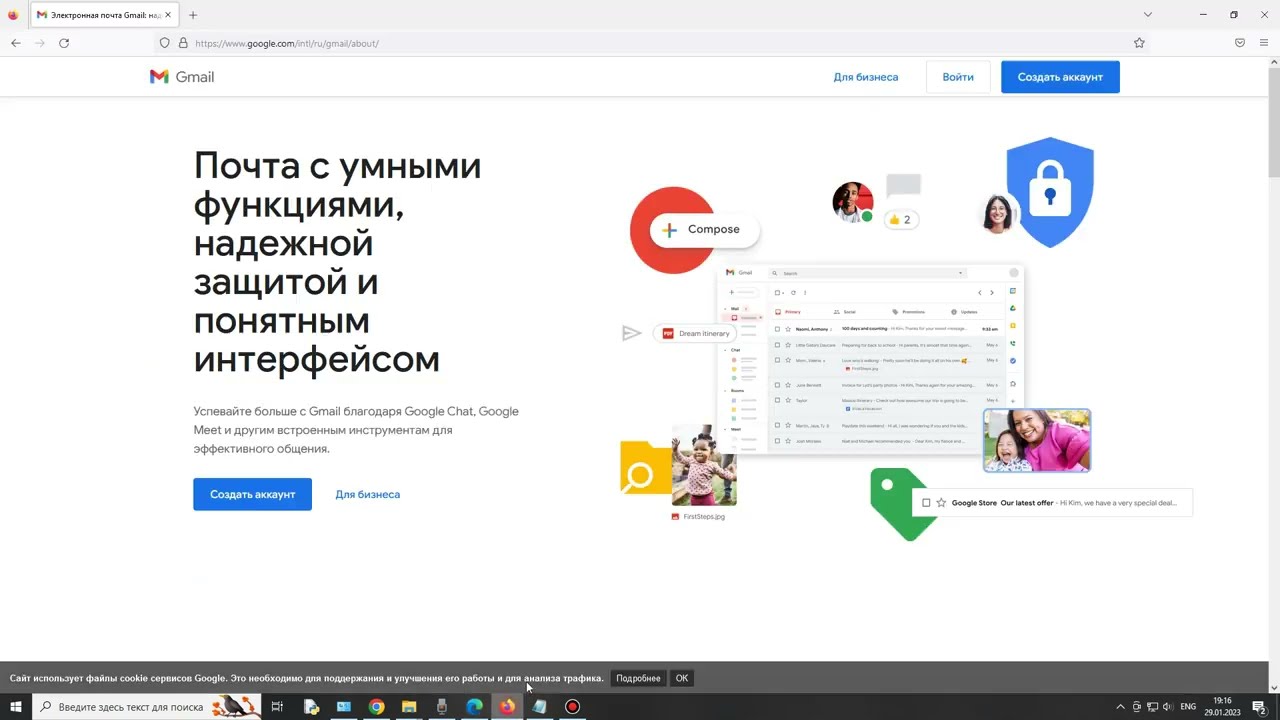The image size is (1280, 720).
Task: Open the microphone app in taskbar
Action: pos(441,707)
